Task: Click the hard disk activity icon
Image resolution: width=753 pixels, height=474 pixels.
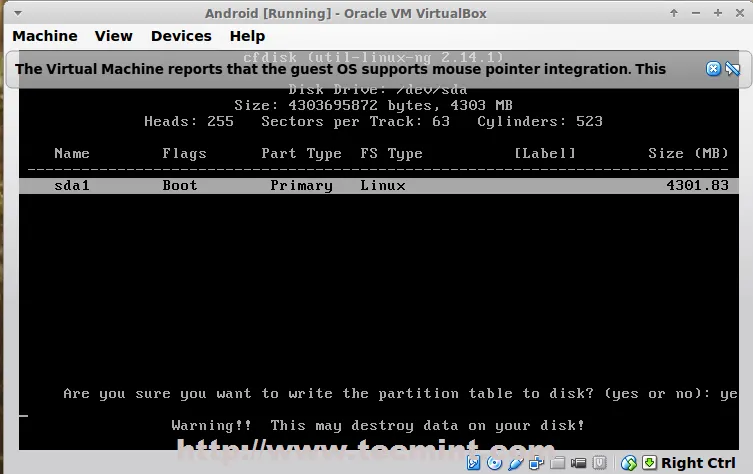Action: click(x=473, y=463)
